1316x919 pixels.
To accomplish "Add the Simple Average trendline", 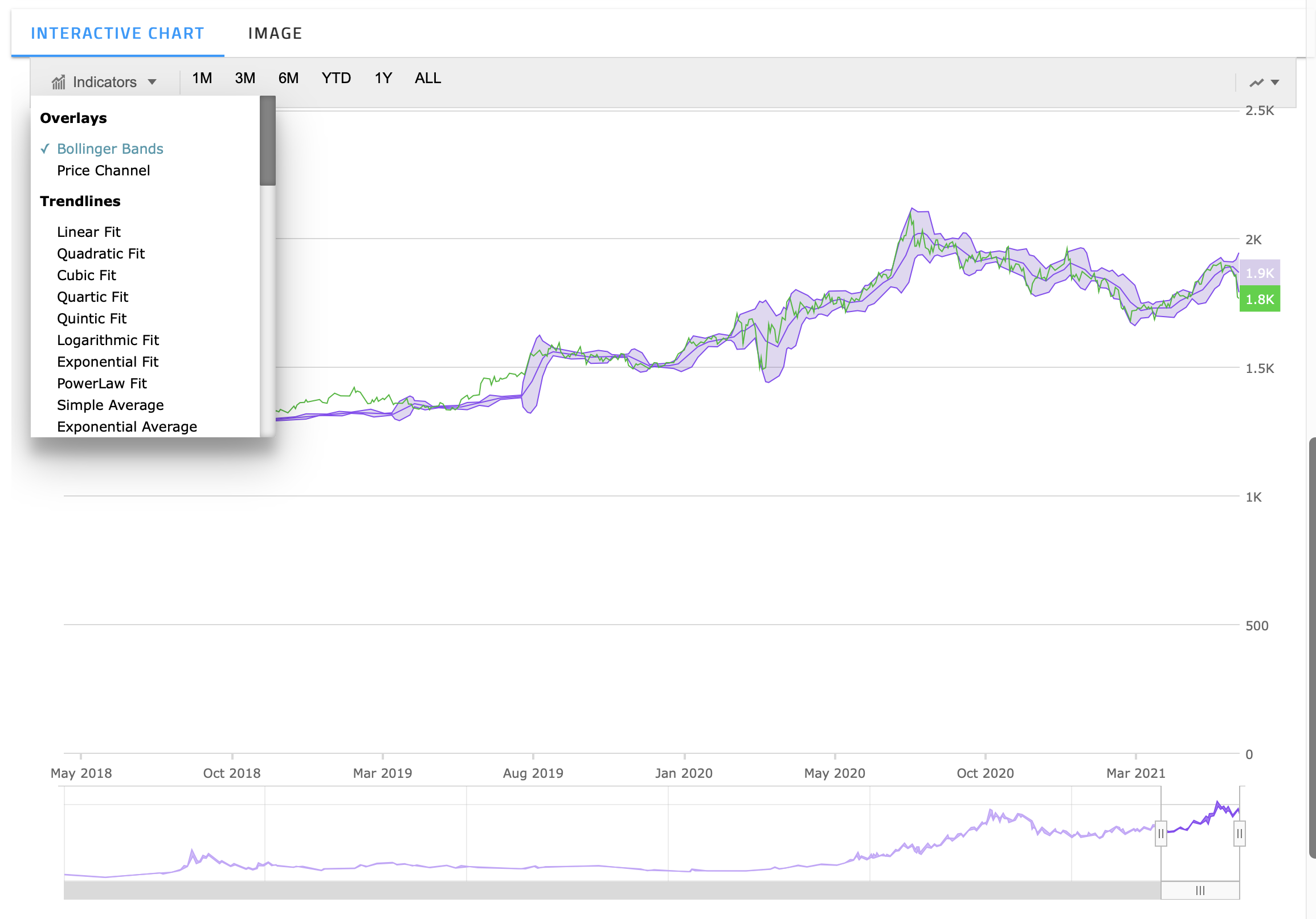I will tap(110, 405).
